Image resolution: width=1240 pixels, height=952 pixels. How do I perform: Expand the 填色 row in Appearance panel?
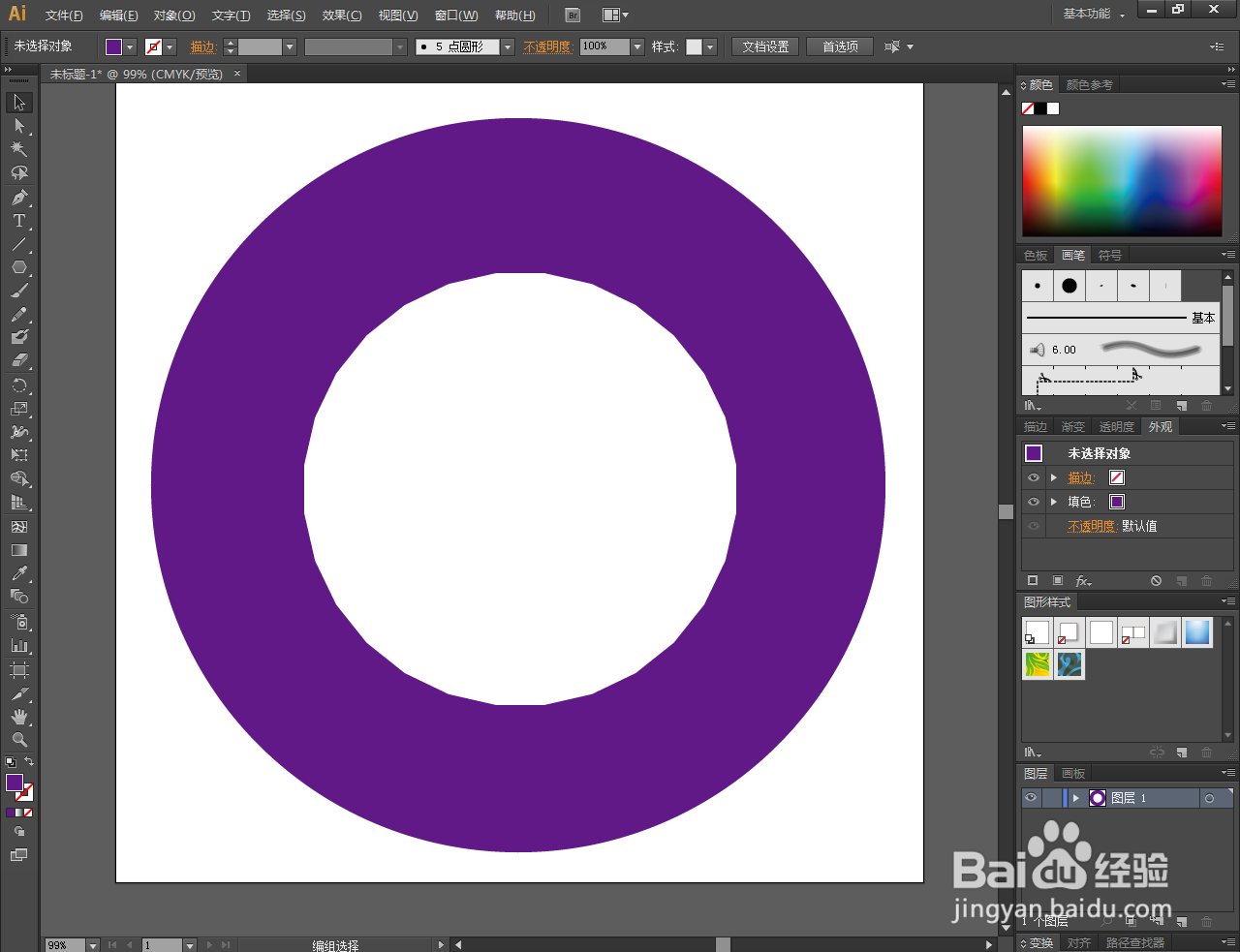coord(1054,502)
